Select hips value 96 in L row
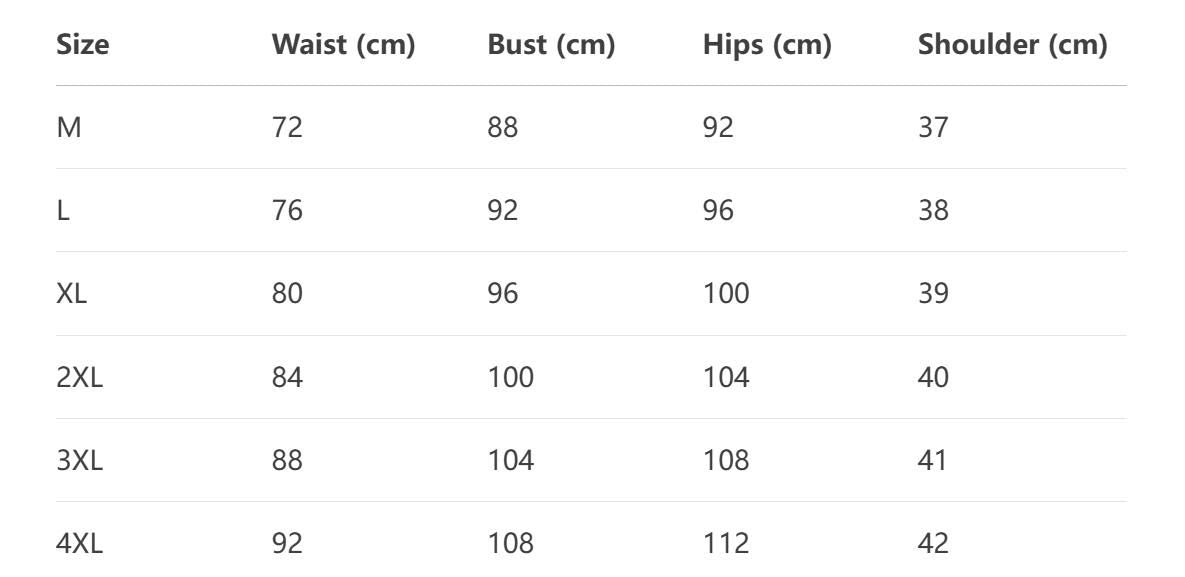The width and height of the screenshot is (1185, 577). (718, 210)
